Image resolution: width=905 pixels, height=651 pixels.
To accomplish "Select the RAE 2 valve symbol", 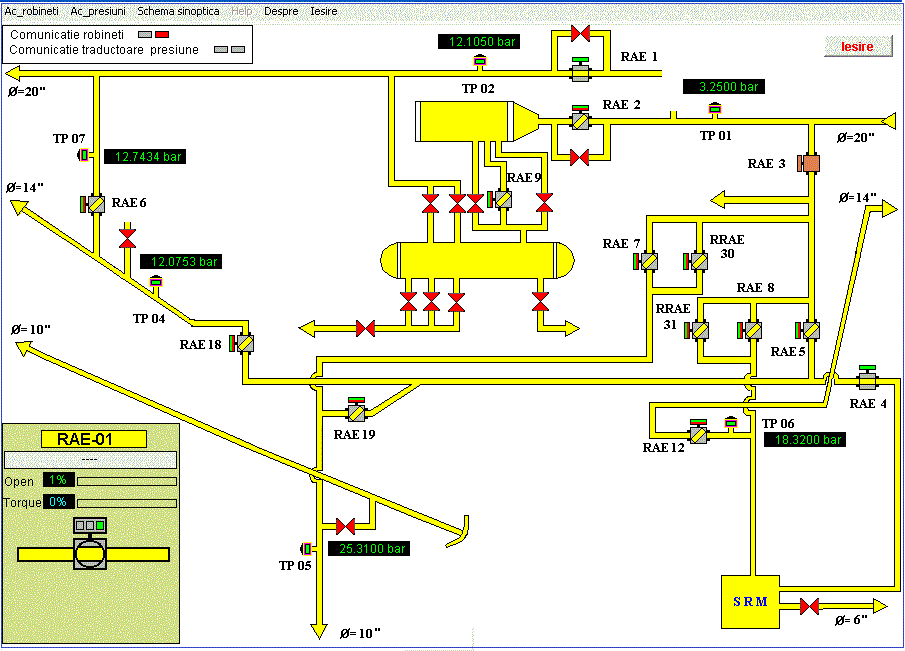I will (x=580, y=121).
